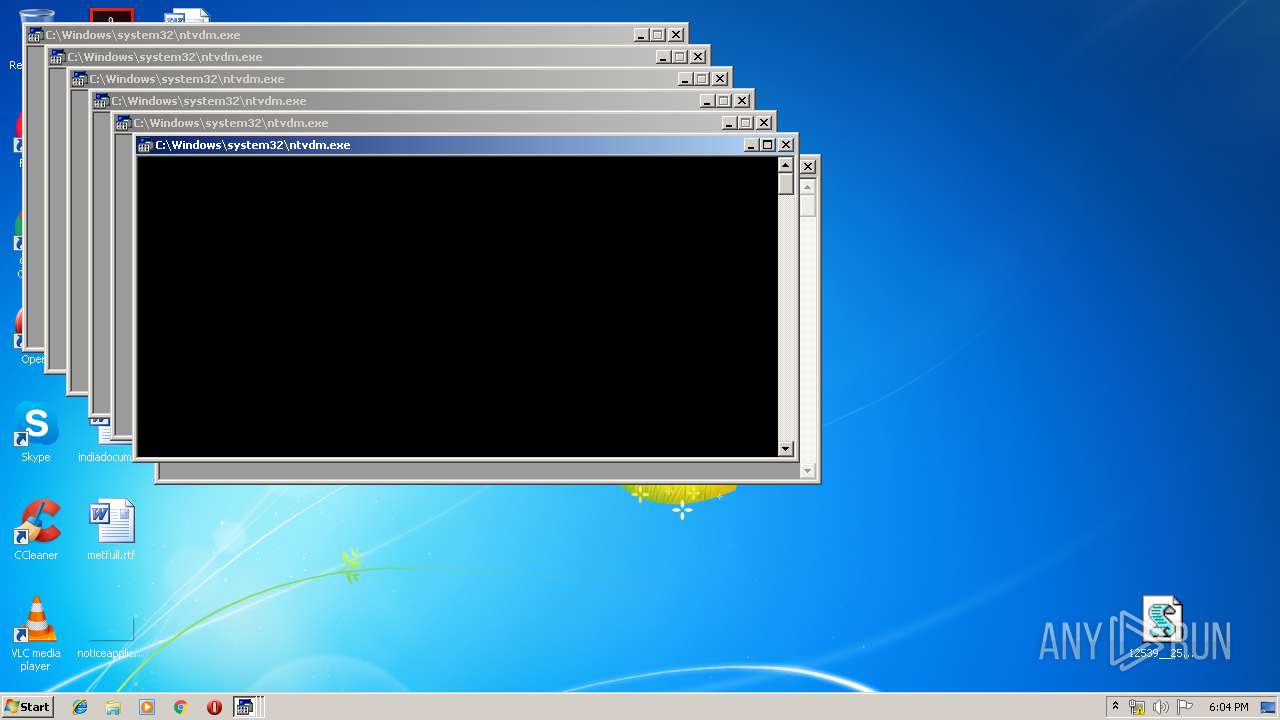Open system menu icon of active ntvdm window
1280x720 pixels.
click(145, 145)
